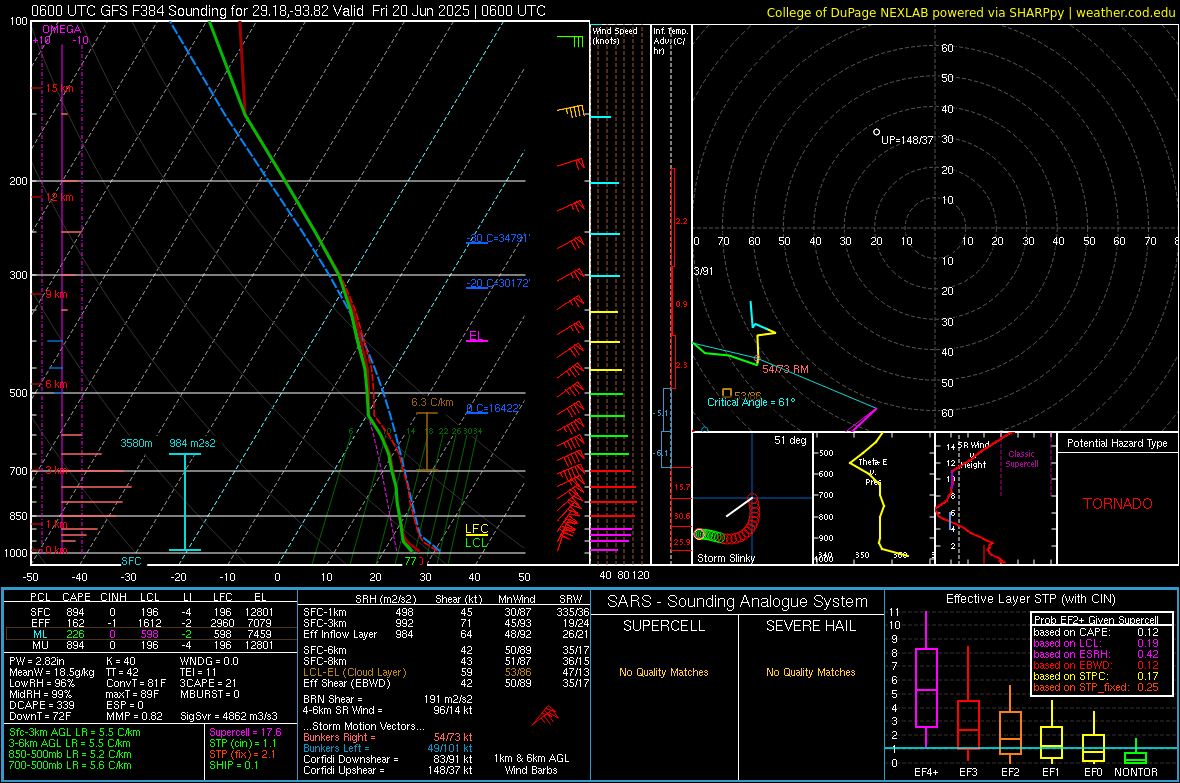The image size is (1180, 783).
Task: Click the SRH (m2/s2) column header
Action: [387, 599]
